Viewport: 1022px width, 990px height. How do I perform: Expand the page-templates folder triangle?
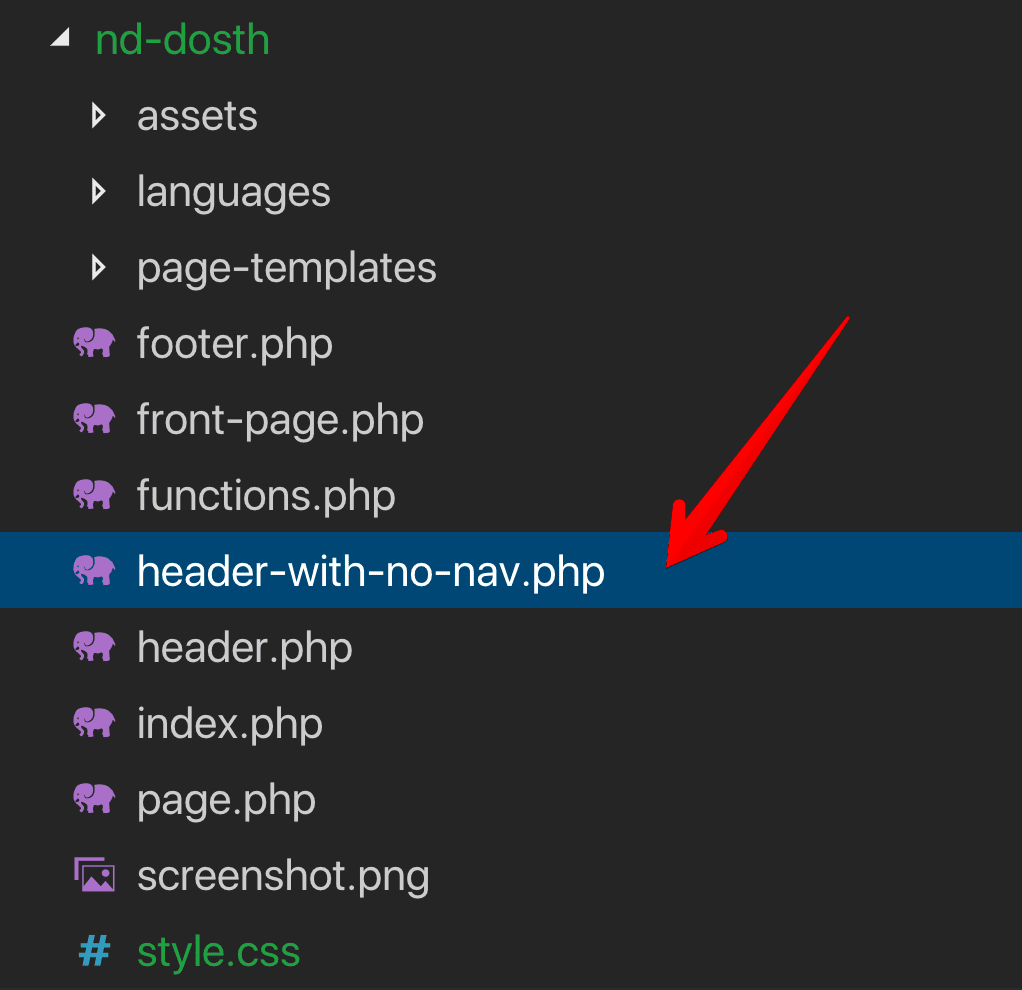[98, 267]
